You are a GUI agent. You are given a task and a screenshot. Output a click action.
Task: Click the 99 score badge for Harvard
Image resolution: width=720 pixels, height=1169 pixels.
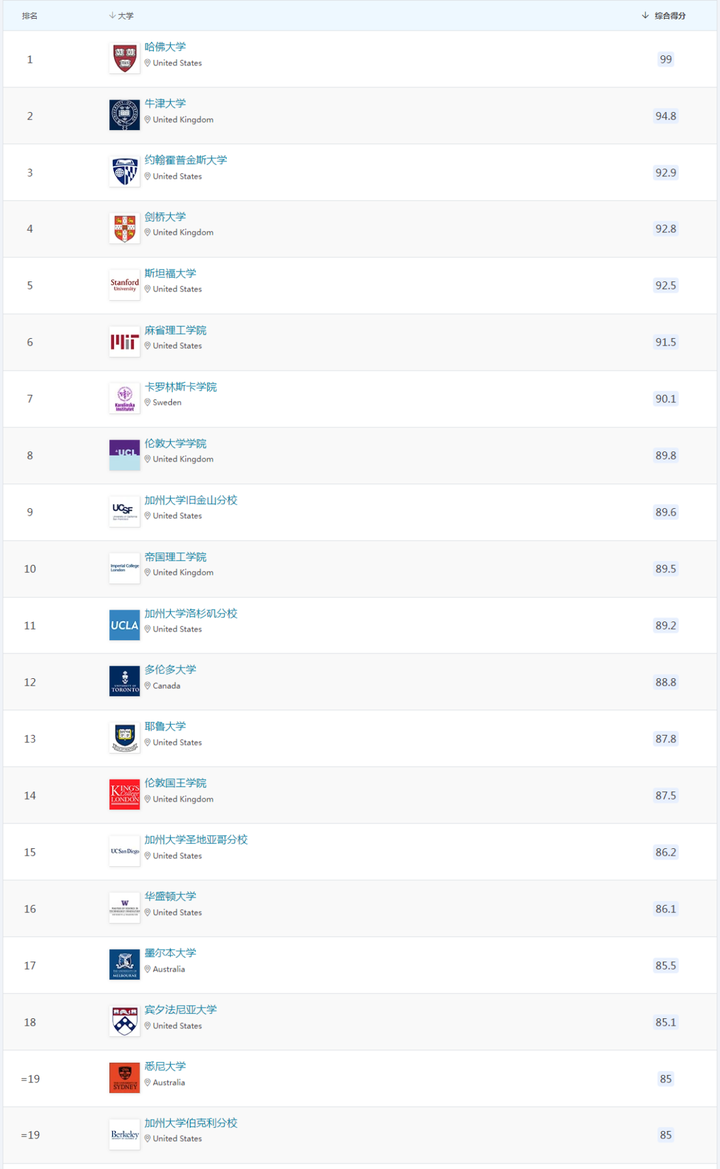point(666,59)
